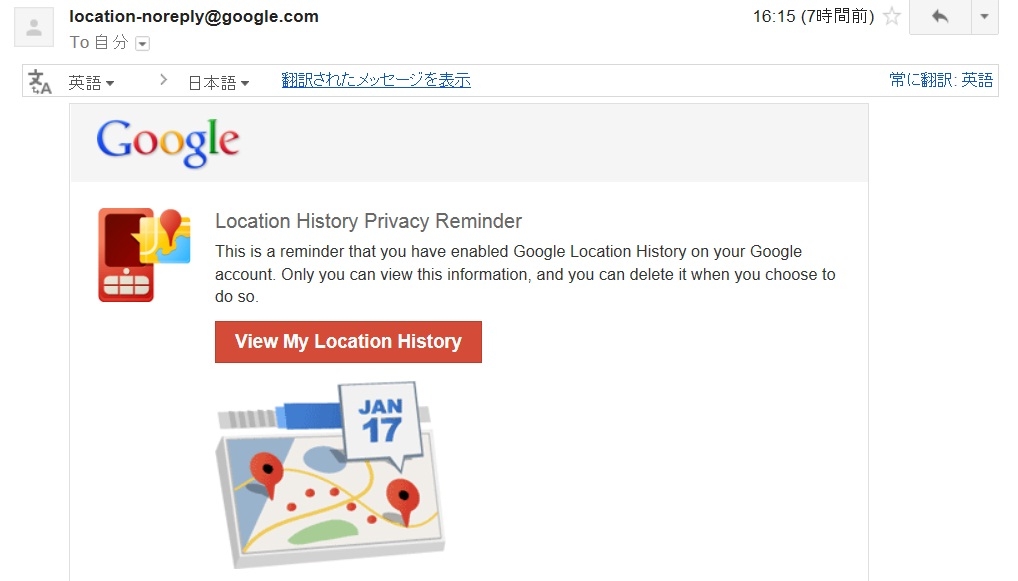This screenshot has height=581, width=1018.
Task: Open the 日本語 target language dropdown
Action: tap(218, 83)
